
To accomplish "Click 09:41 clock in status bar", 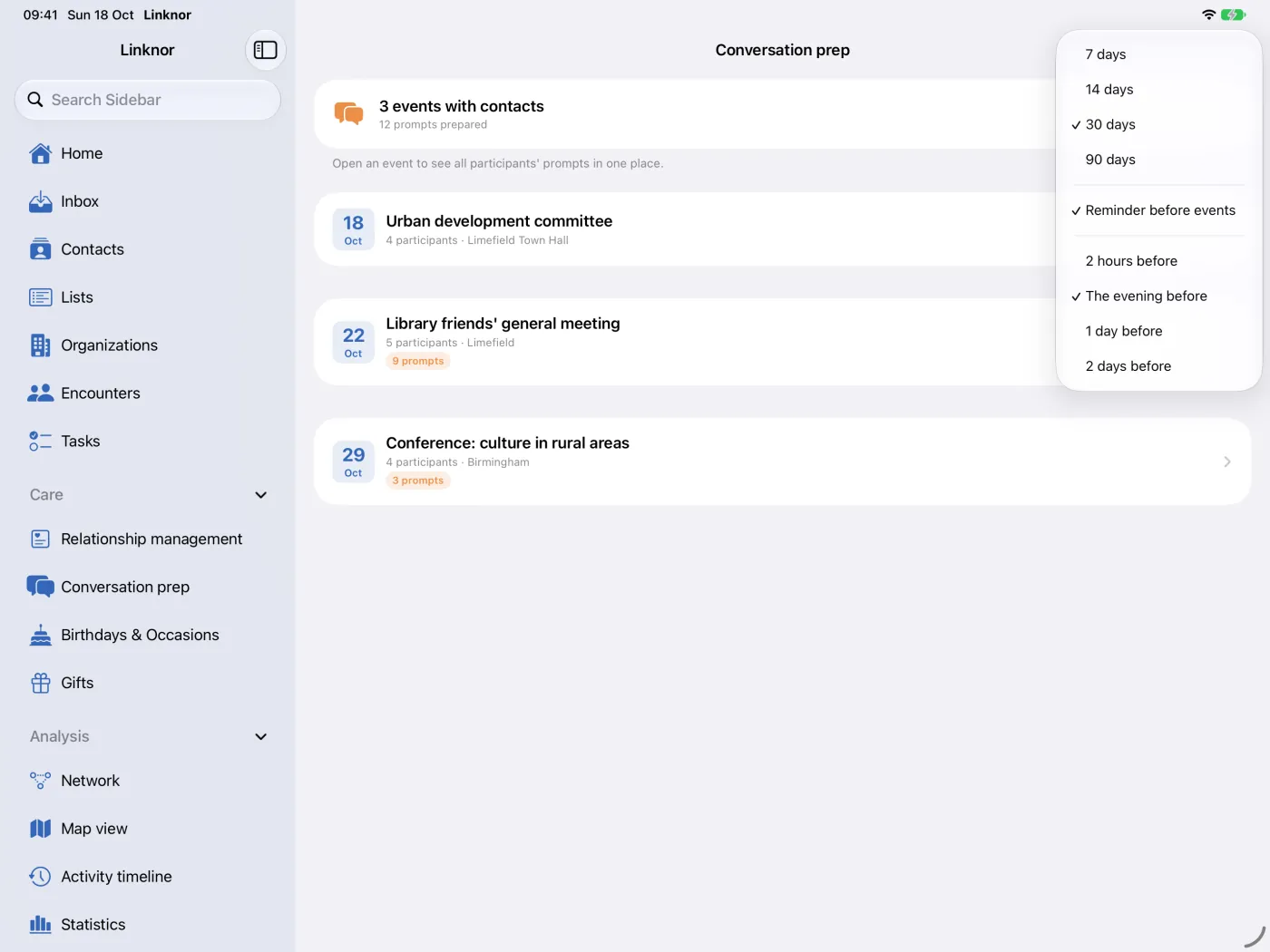I will point(40,15).
